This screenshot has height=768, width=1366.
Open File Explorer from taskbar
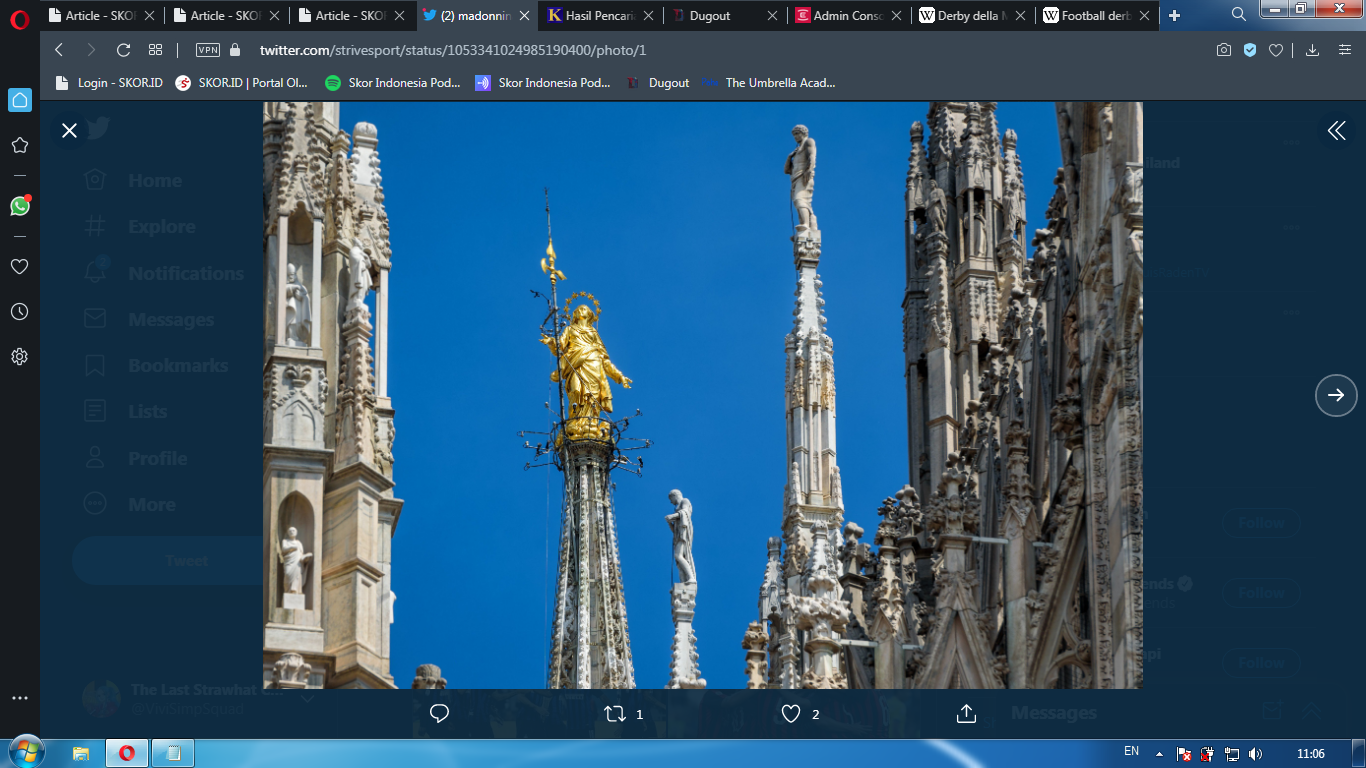(81, 753)
